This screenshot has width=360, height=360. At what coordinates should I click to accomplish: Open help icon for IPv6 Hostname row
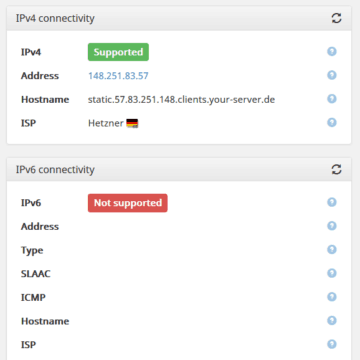coord(332,320)
